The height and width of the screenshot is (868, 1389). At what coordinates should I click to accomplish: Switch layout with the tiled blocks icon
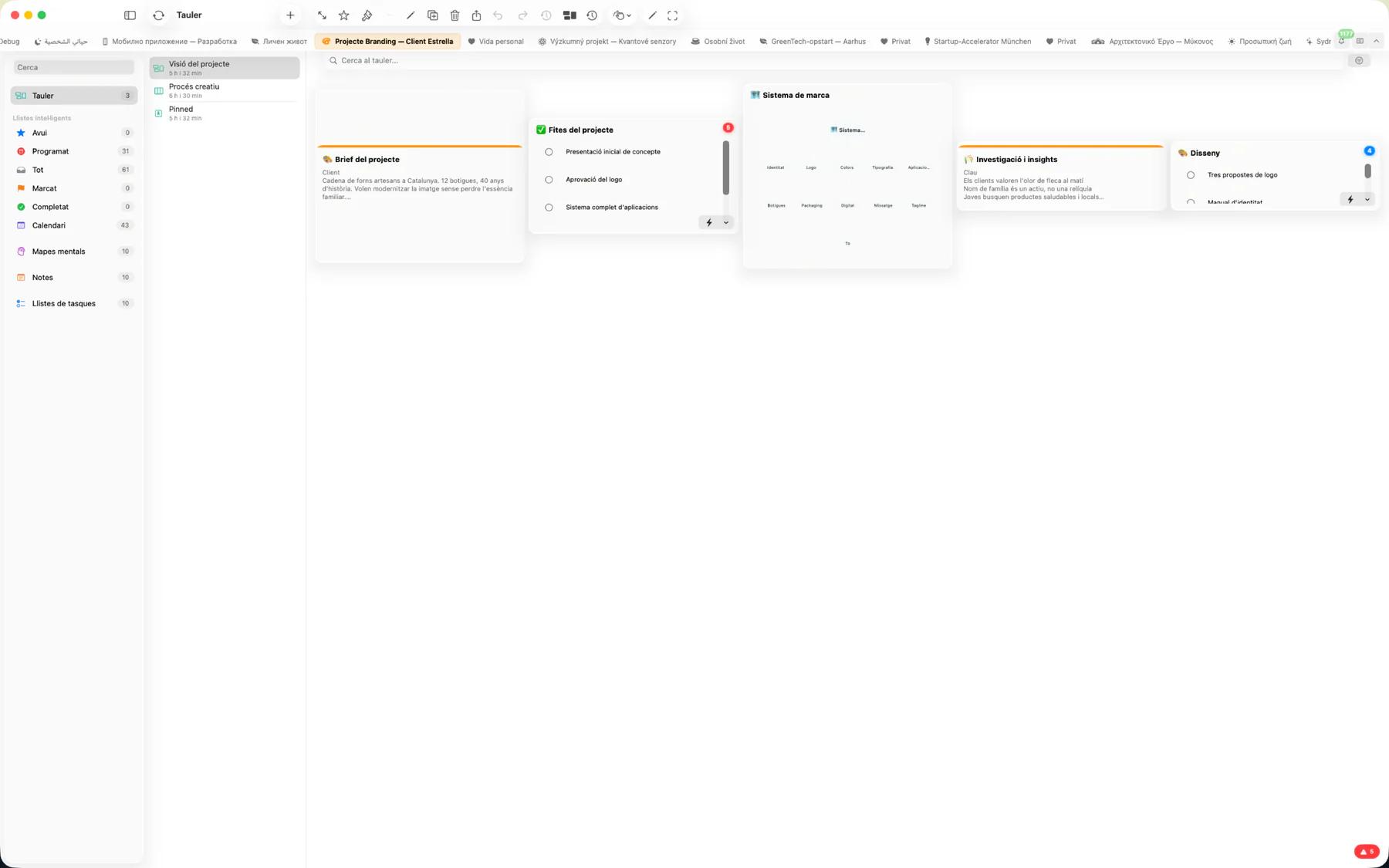(569, 15)
